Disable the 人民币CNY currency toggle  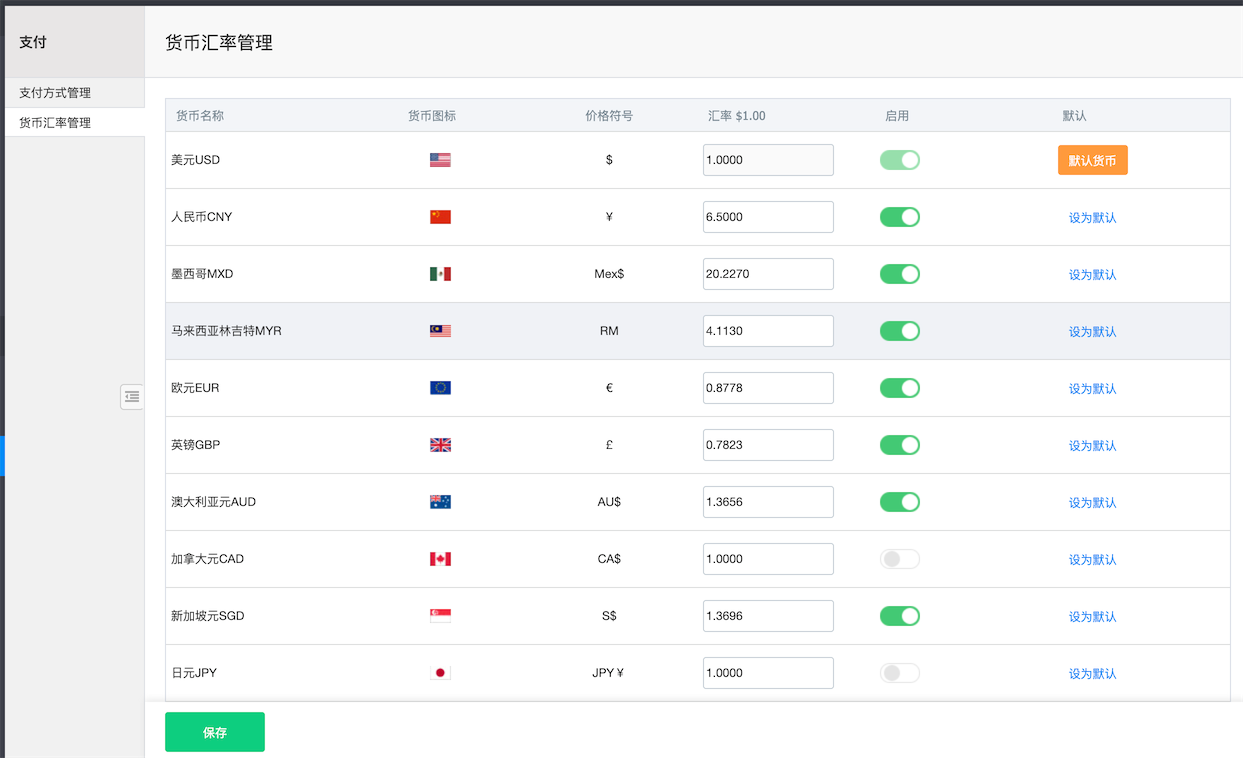point(899,217)
